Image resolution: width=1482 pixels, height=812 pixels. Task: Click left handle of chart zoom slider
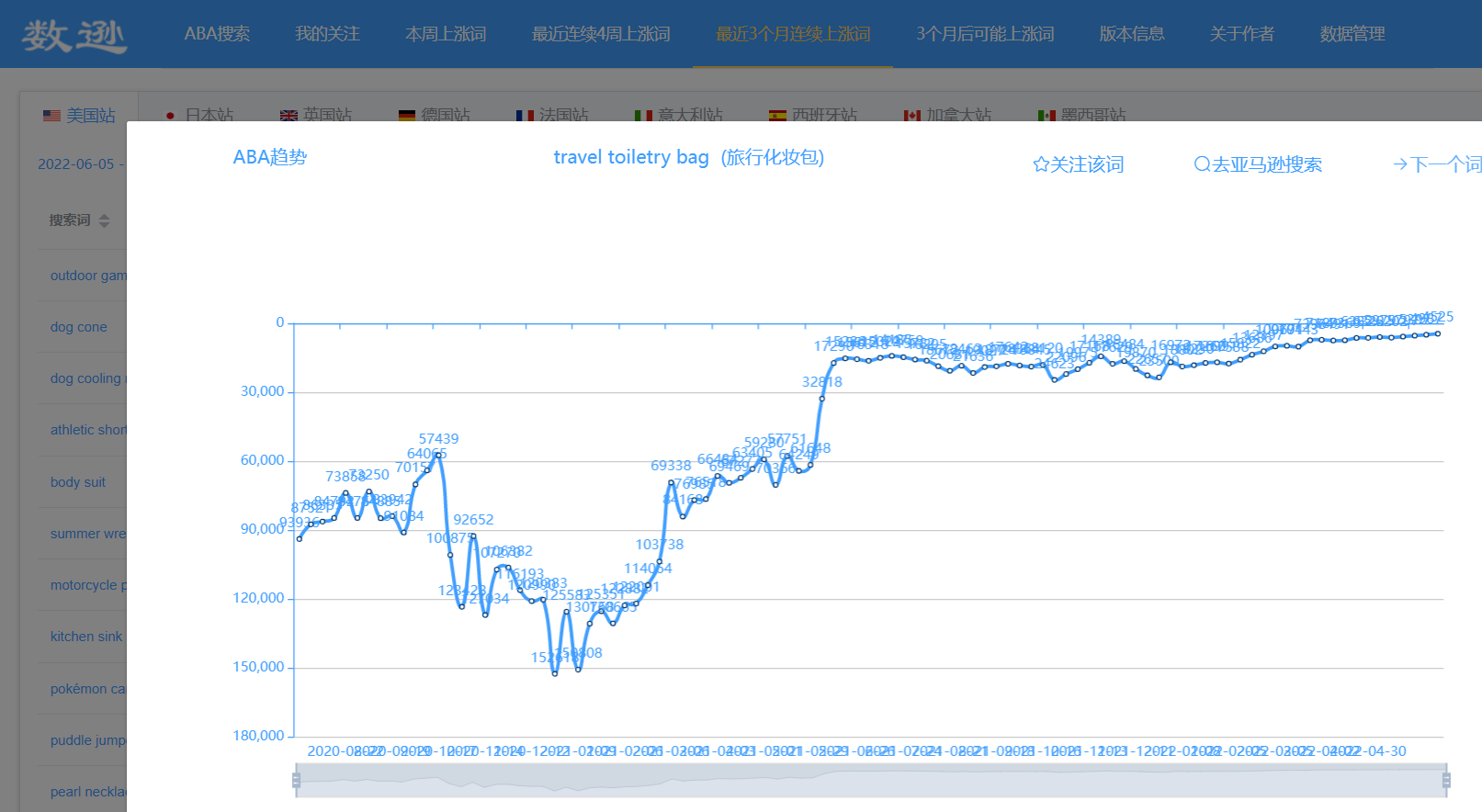(296, 780)
